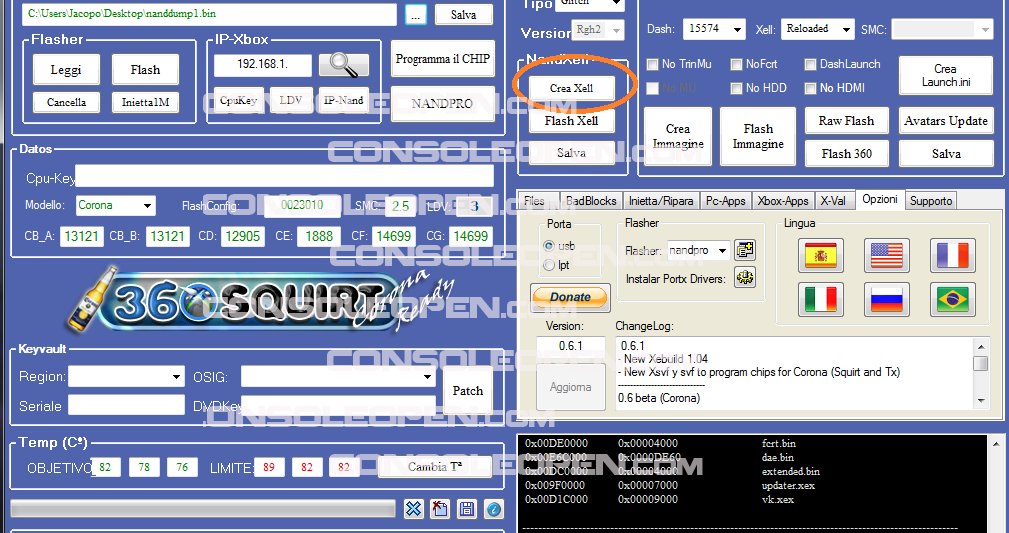Select the Russian flag language

click(887, 299)
